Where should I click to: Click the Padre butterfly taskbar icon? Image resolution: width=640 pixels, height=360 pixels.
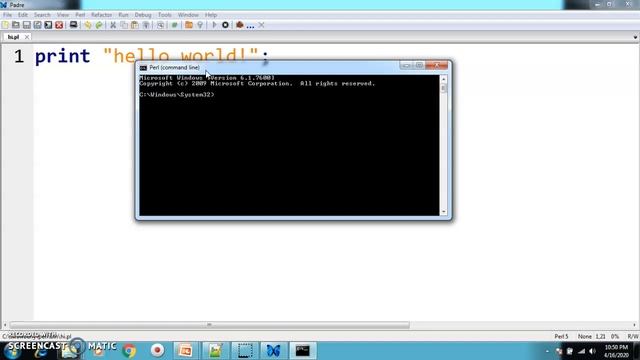273,351
